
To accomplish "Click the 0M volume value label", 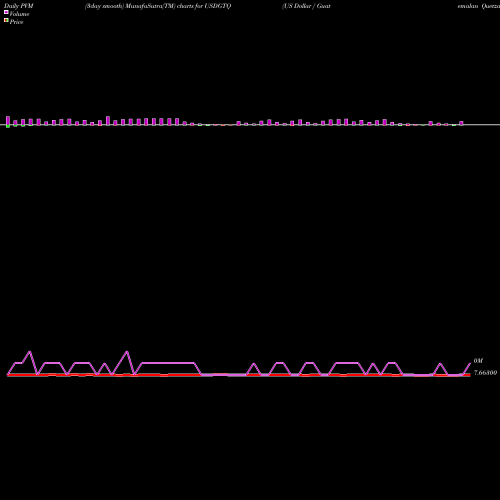I will (x=478, y=361).
